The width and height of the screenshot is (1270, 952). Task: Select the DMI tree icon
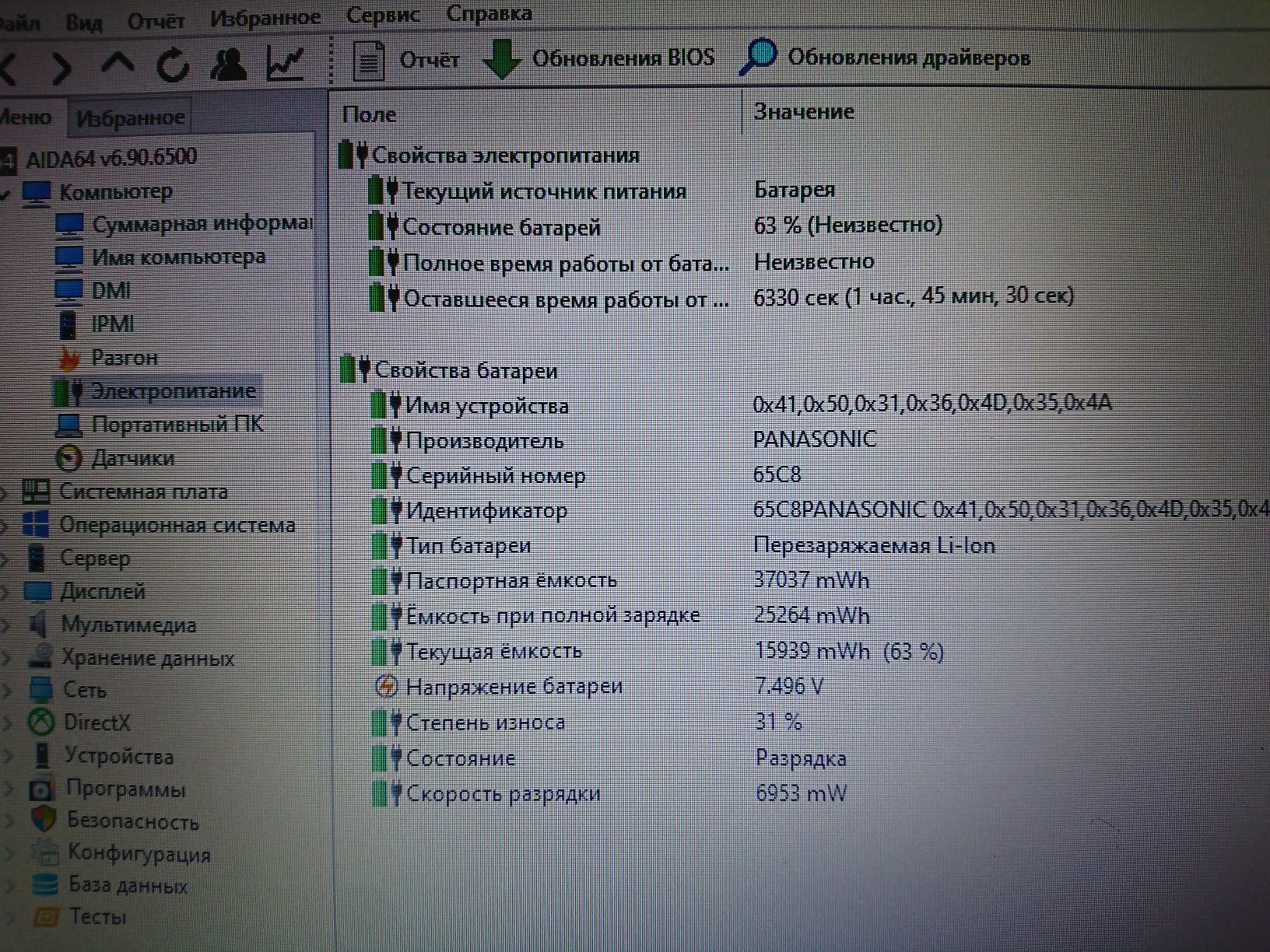69,291
